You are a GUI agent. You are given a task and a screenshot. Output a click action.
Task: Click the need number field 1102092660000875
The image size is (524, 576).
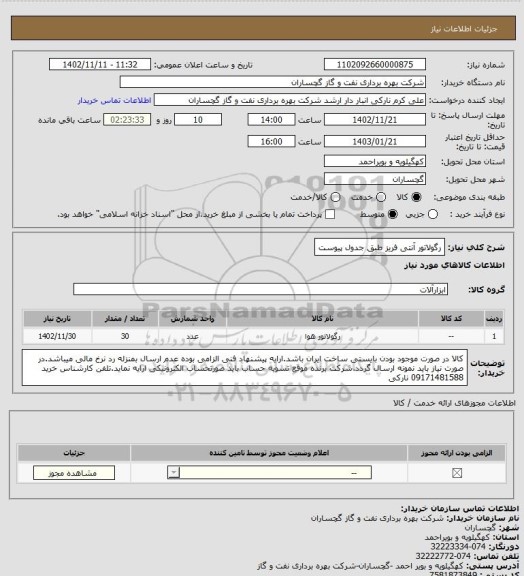click(x=375, y=65)
